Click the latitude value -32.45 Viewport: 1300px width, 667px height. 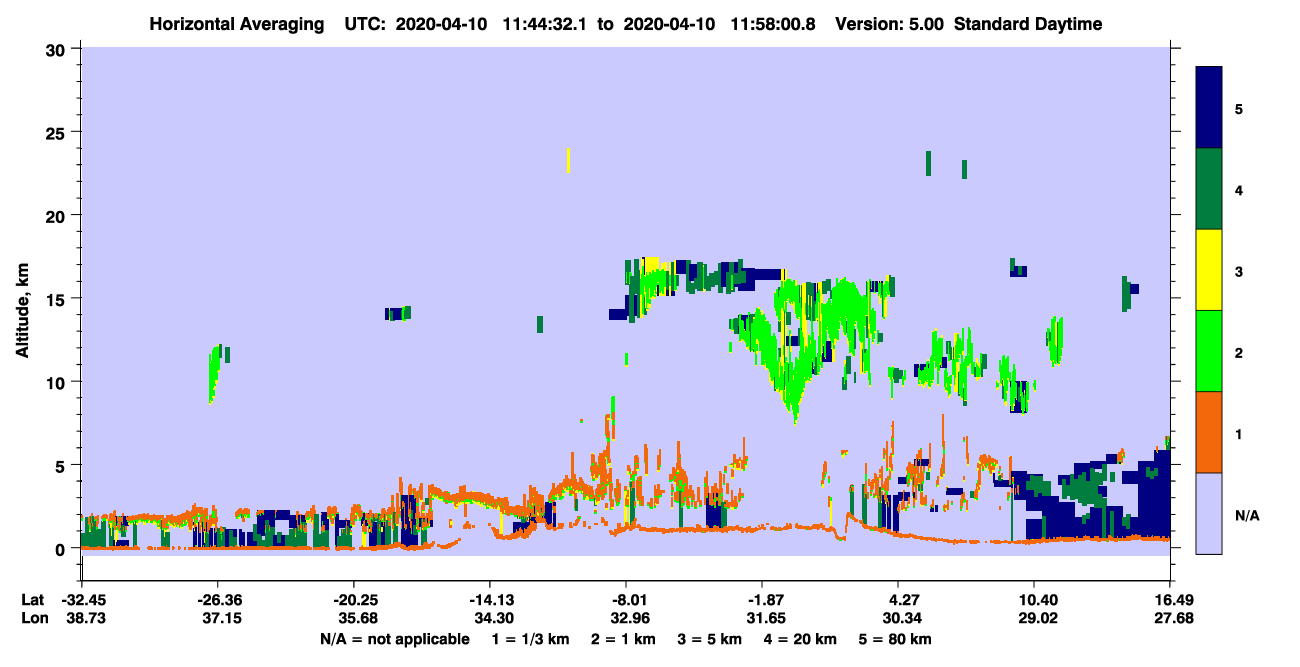(x=82, y=600)
